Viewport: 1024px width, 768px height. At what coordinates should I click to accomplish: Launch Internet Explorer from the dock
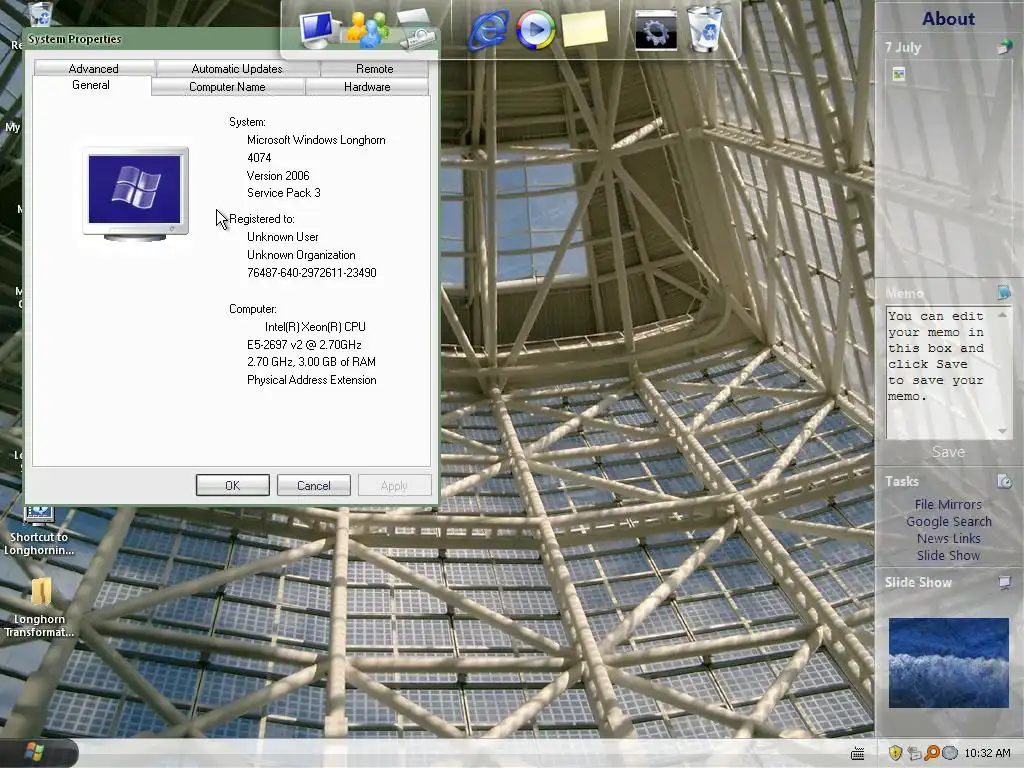[489, 29]
